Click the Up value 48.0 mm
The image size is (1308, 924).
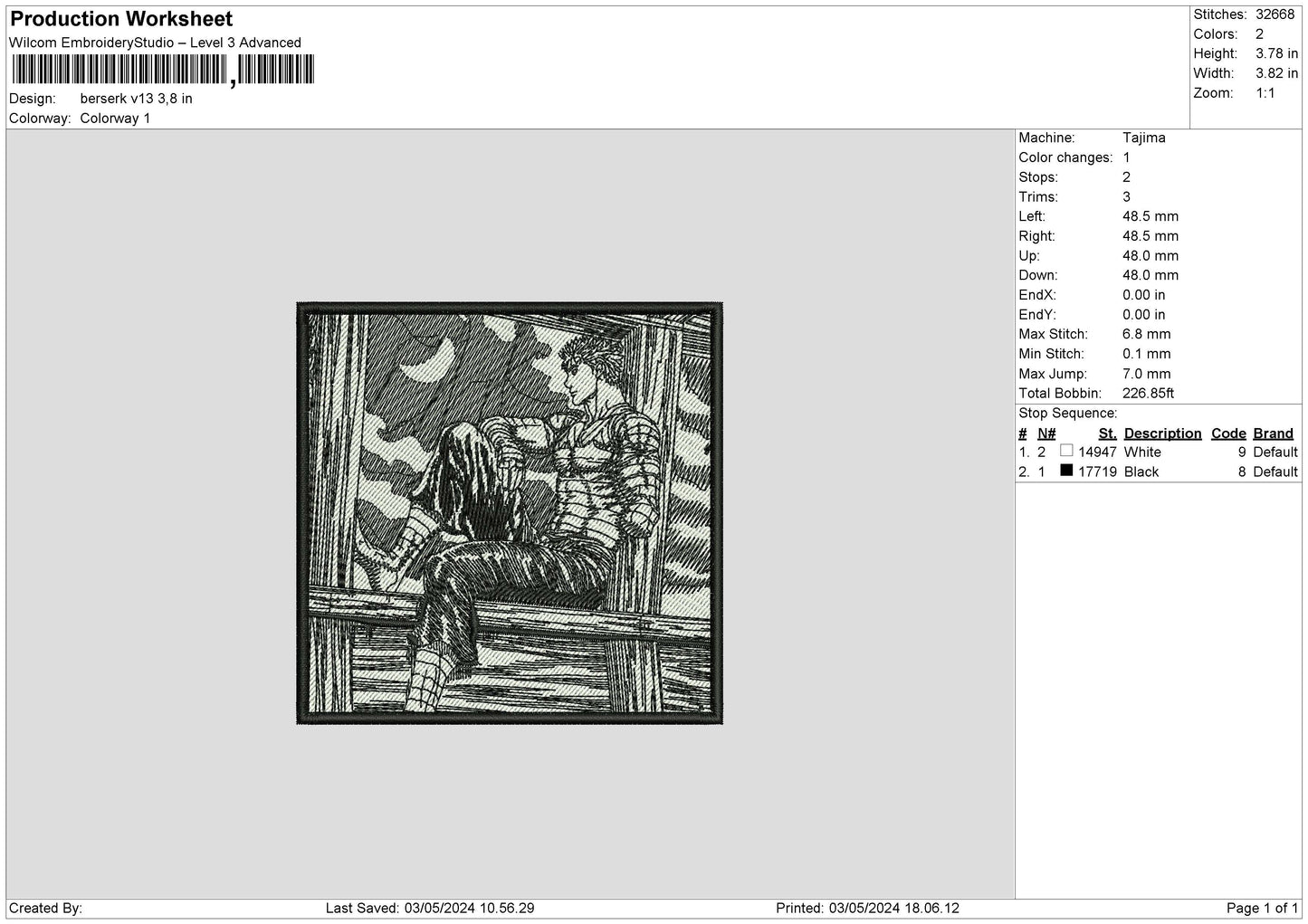1150,256
